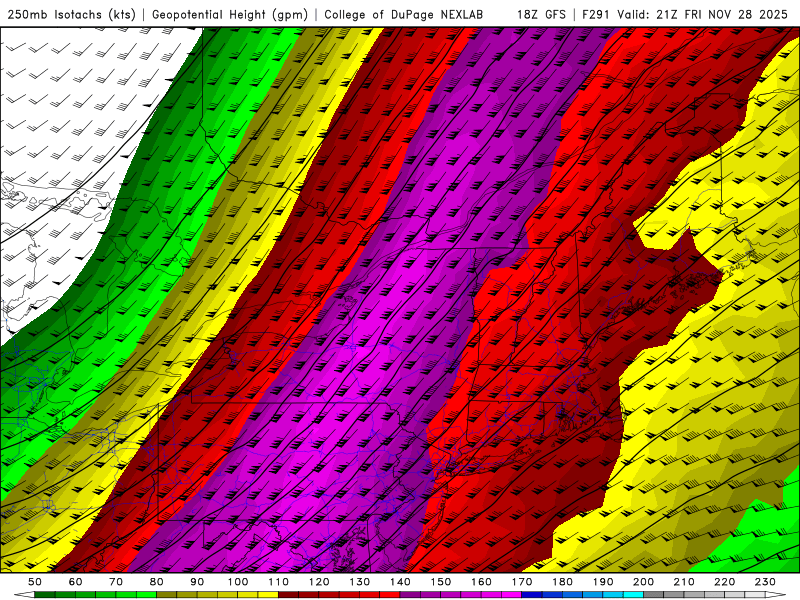Click the dark blue swatch right of 170
Viewport: 800px width, 600px height.
532,594
